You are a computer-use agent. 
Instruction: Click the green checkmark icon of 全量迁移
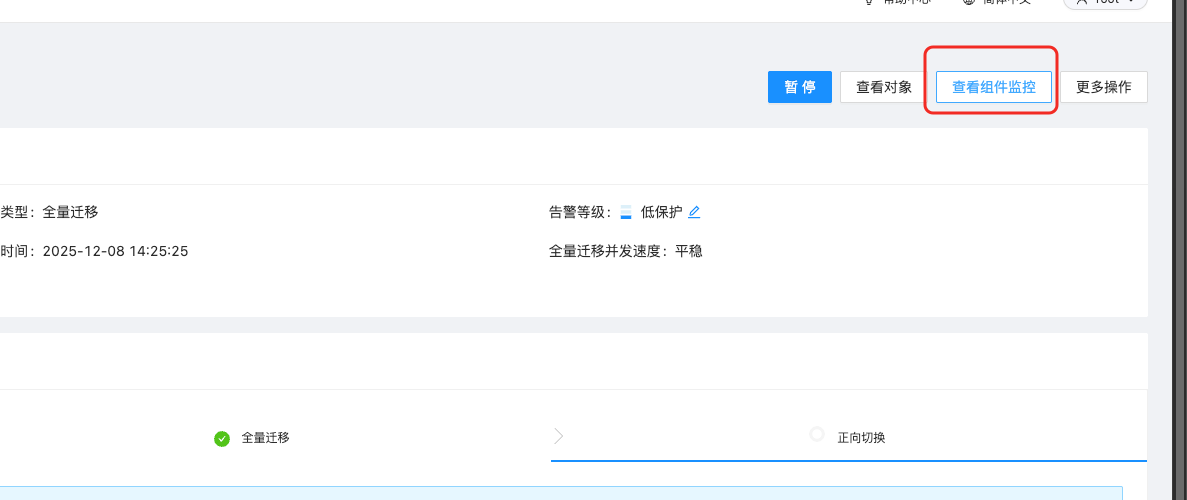(222, 438)
